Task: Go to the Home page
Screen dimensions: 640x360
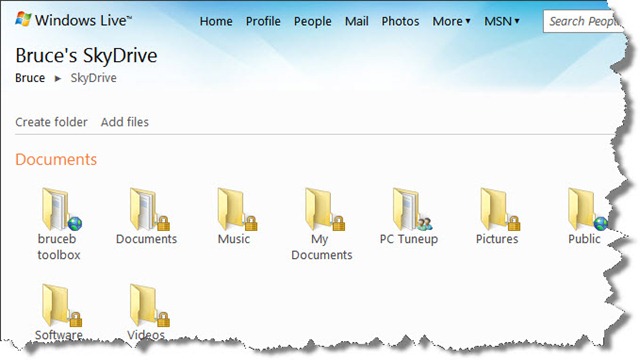Action: (216, 21)
